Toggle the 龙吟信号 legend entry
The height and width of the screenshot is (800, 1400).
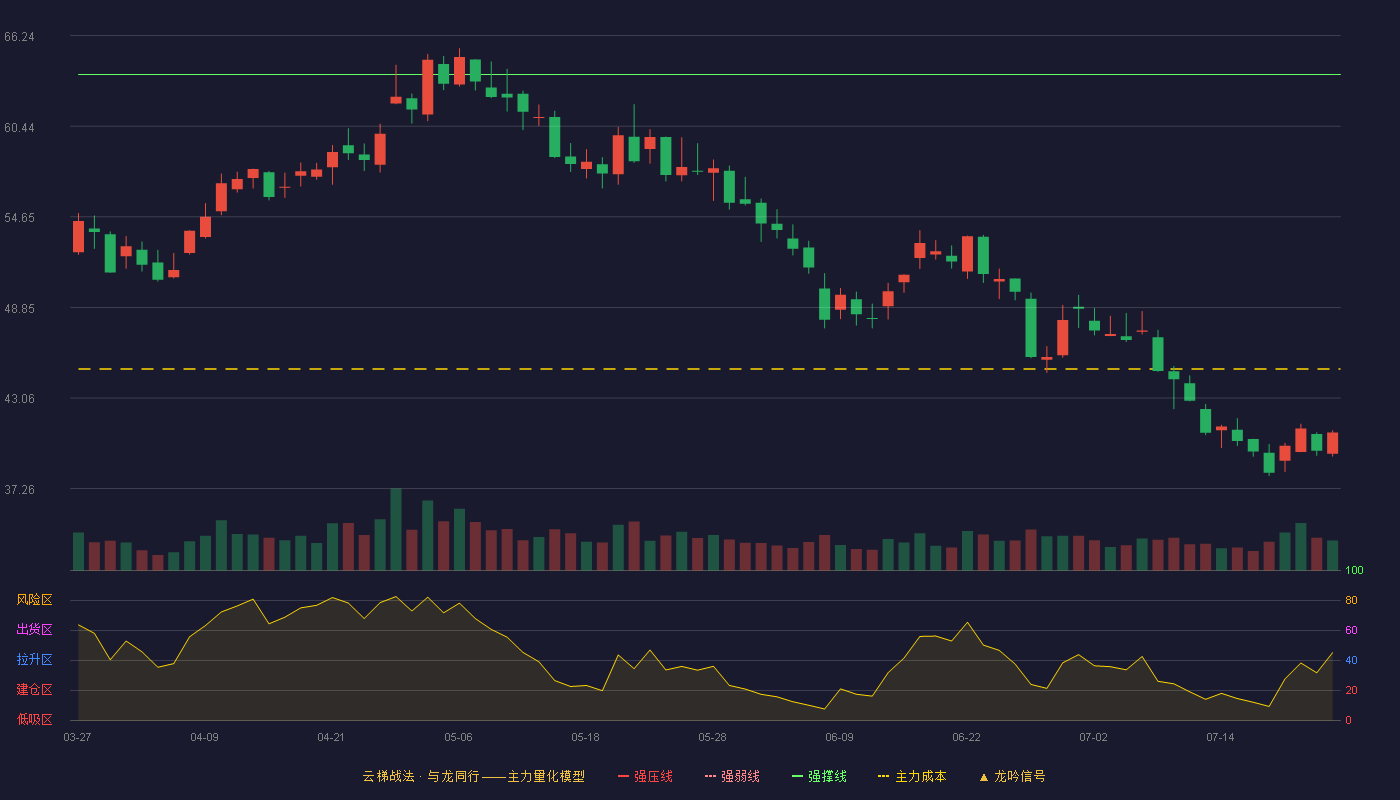(x=1012, y=776)
